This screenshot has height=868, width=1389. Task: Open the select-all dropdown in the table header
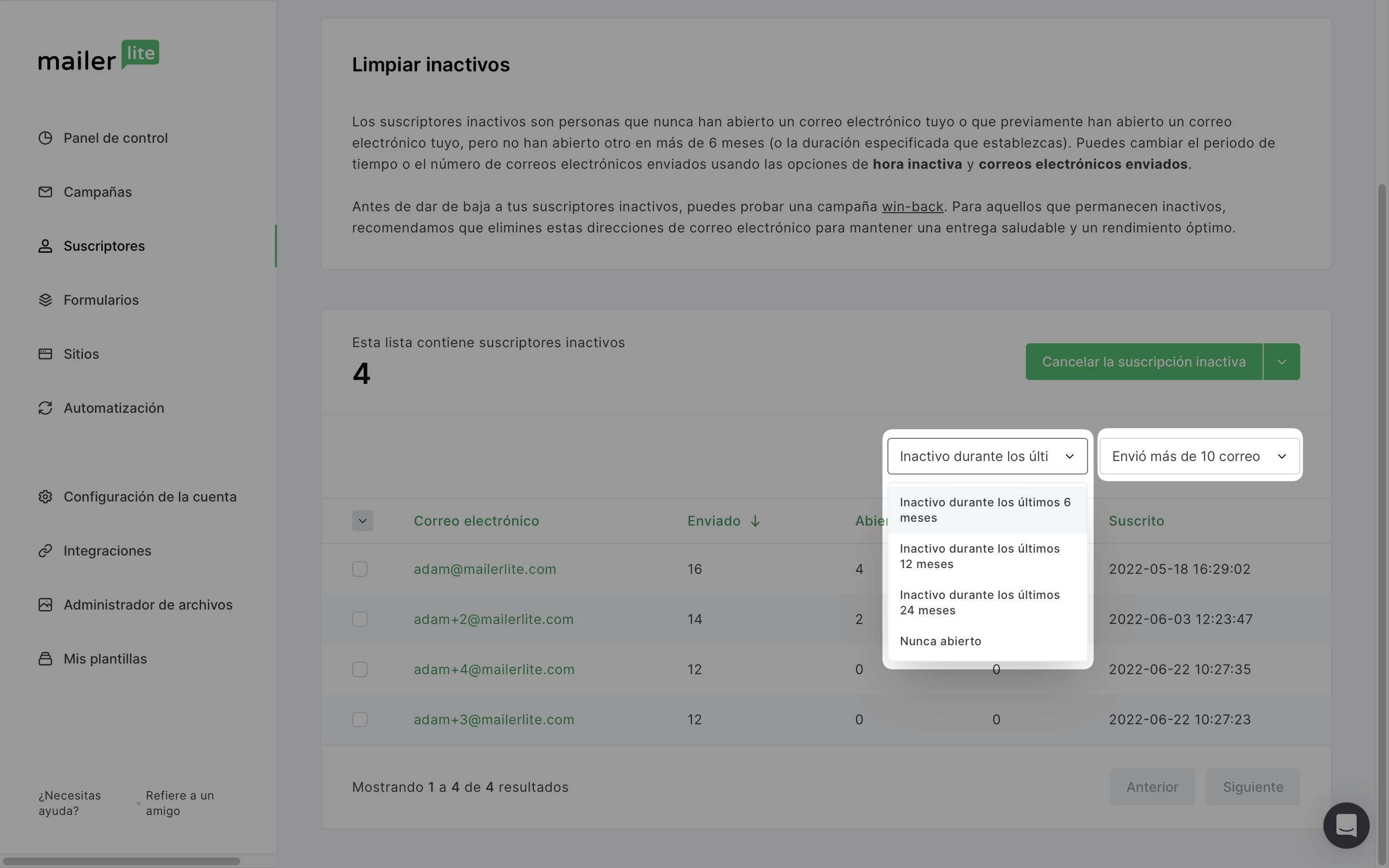362,521
